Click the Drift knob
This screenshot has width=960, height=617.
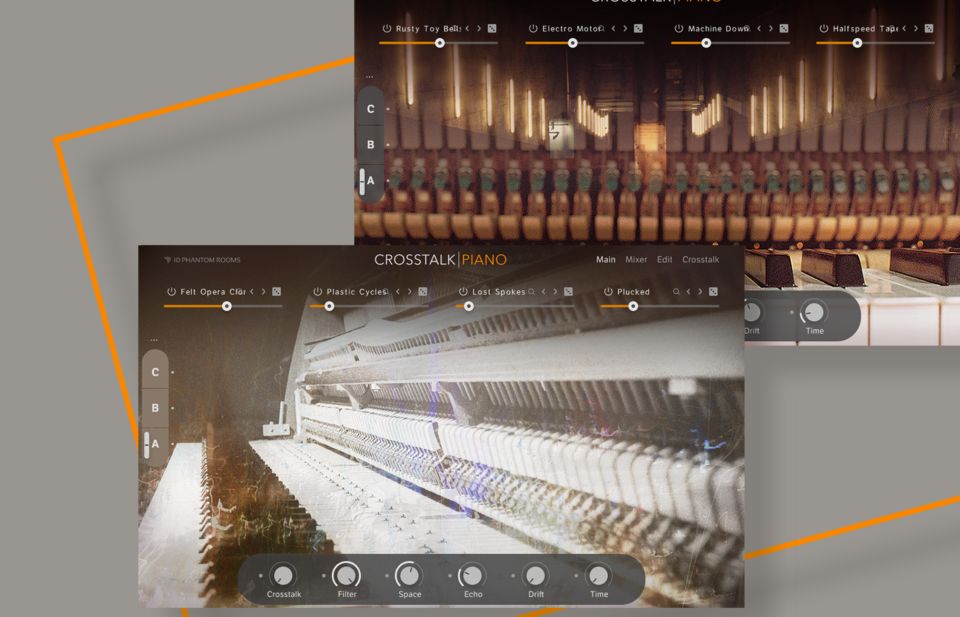[535, 578]
